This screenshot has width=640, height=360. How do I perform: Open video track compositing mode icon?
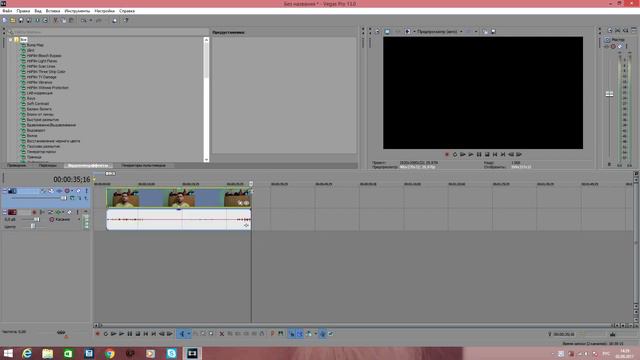click(x=73, y=198)
